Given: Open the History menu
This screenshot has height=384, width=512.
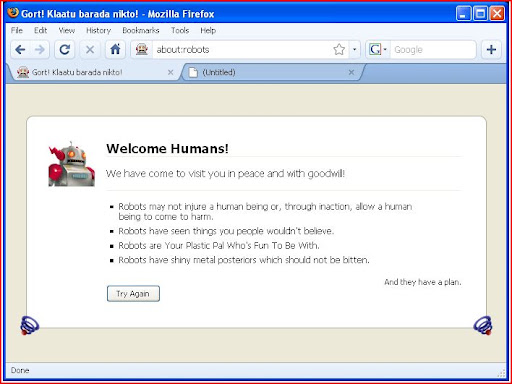Looking at the screenshot, I should [98, 31].
